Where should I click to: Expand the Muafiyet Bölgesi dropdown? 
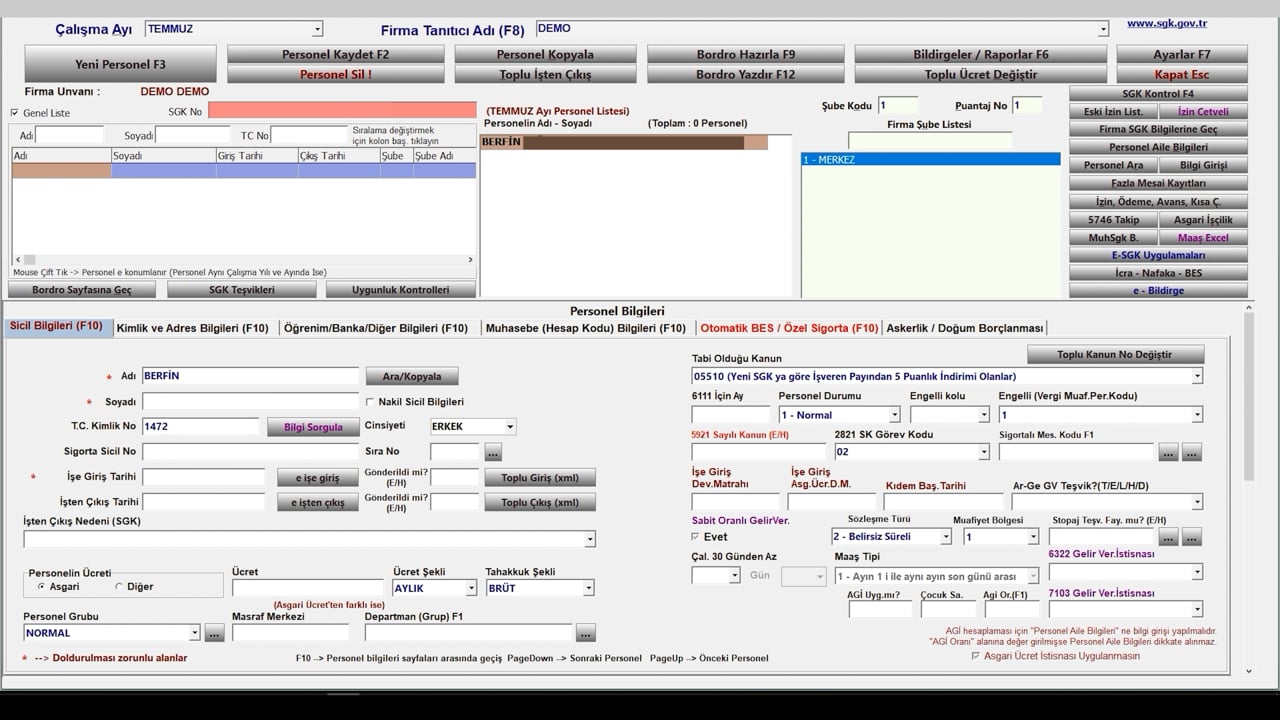point(1034,537)
